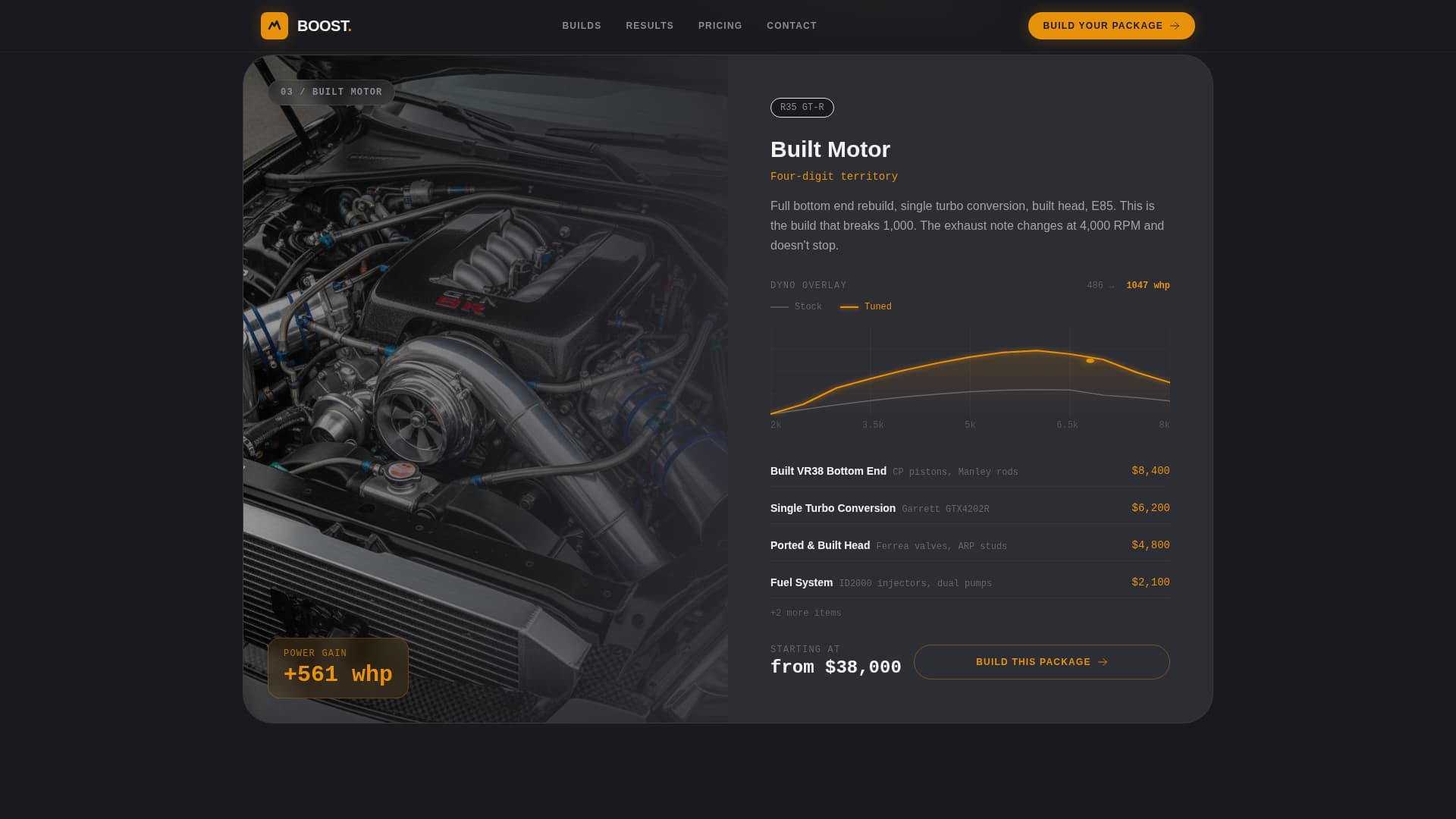The height and width of the screenshot is (819, 1456).
Task: Open the Builds nav item
Action: click(582, 26)
